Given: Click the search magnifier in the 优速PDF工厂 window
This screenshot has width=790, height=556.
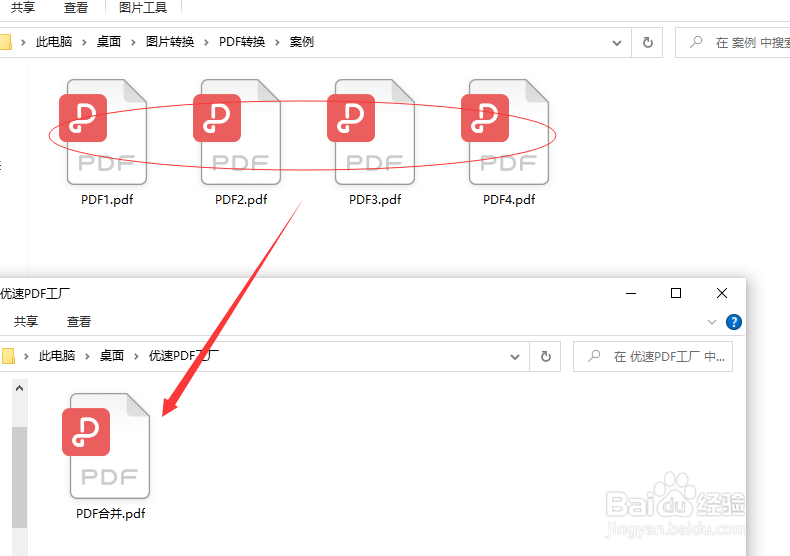Looking at the screenshot, I should tap(594, 356).
